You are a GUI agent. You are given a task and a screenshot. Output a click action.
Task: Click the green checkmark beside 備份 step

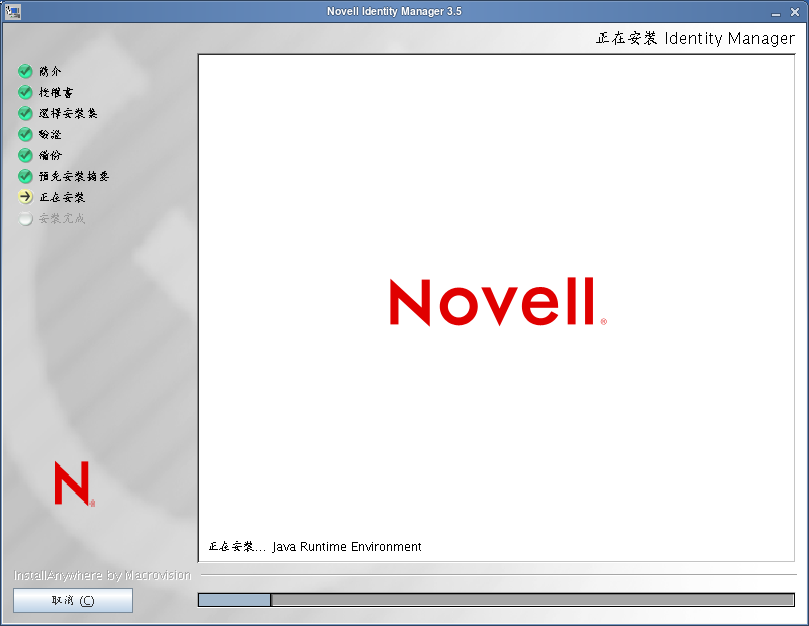coord(25,155)
